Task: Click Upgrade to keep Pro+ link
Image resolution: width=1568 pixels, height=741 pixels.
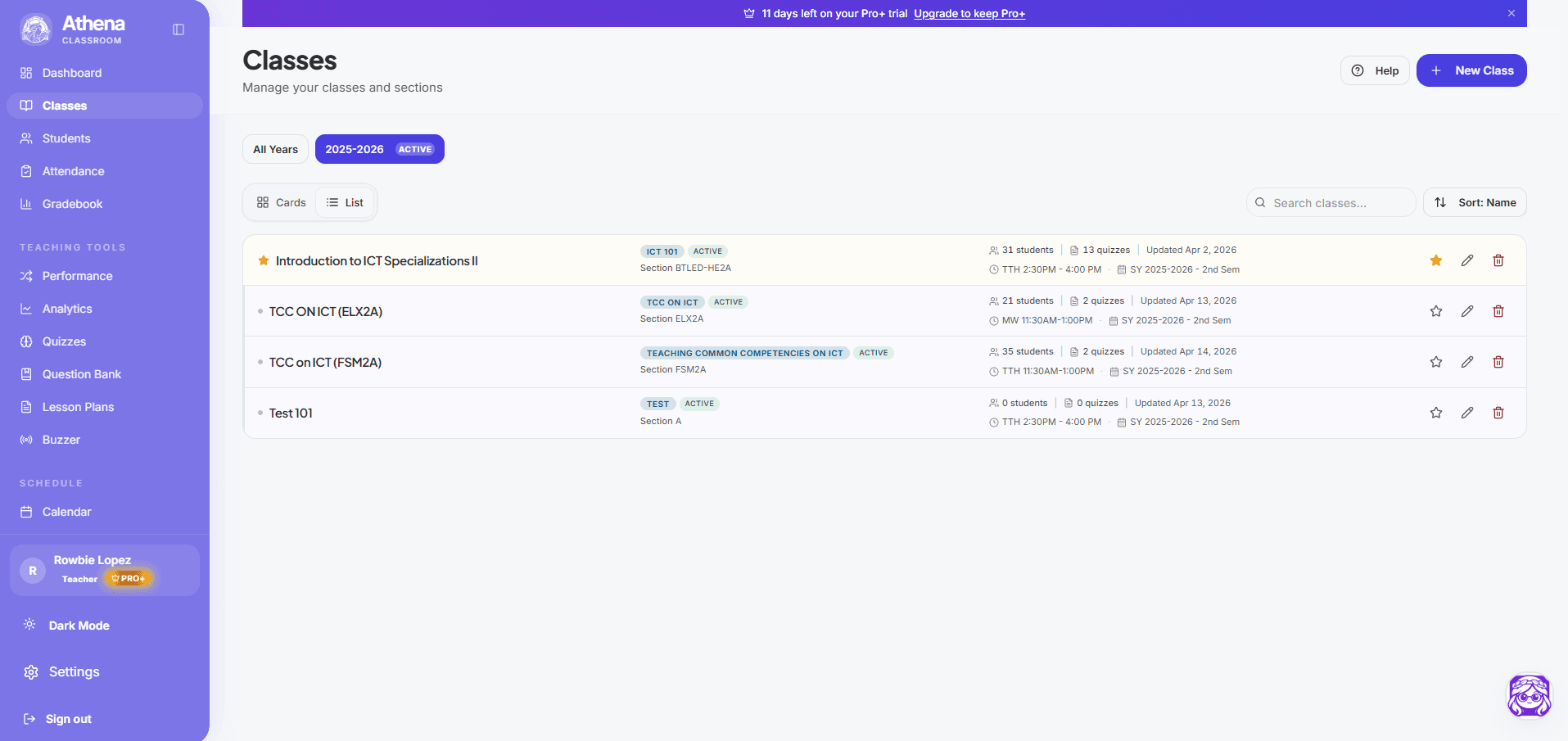Action: 969,13
